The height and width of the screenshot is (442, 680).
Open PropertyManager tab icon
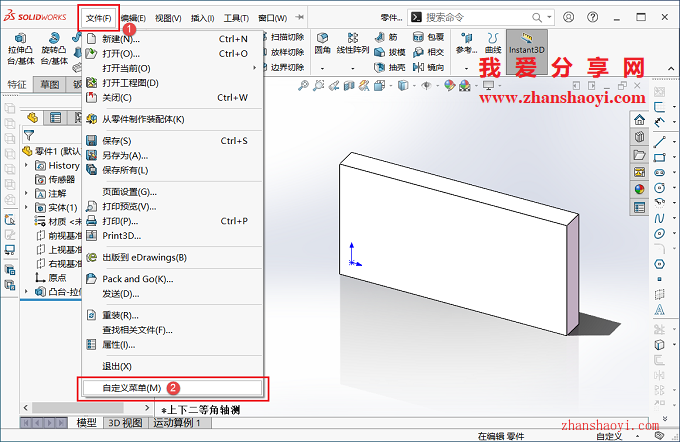(55, 118)
